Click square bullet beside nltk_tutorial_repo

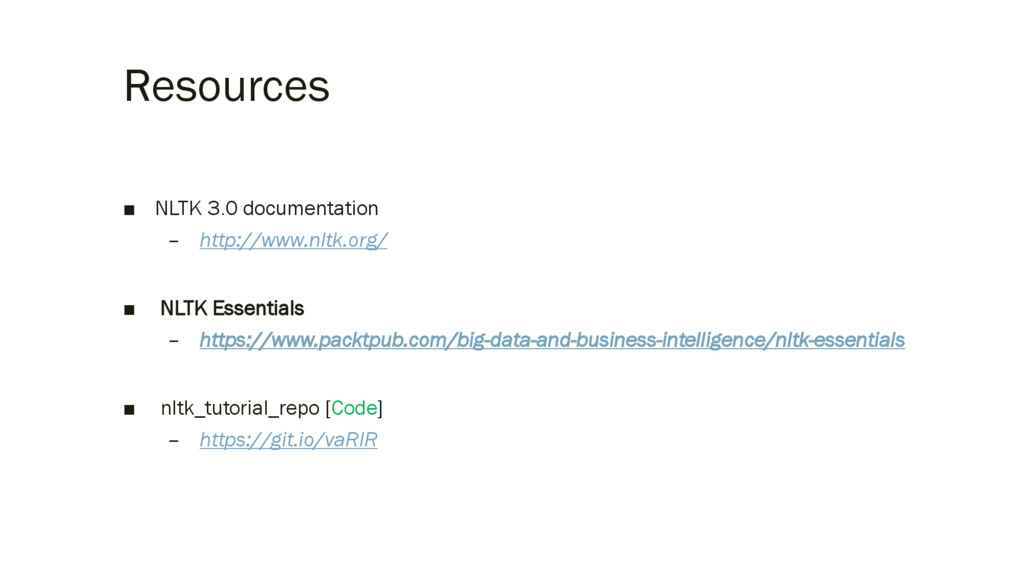(x=129, y=410)
